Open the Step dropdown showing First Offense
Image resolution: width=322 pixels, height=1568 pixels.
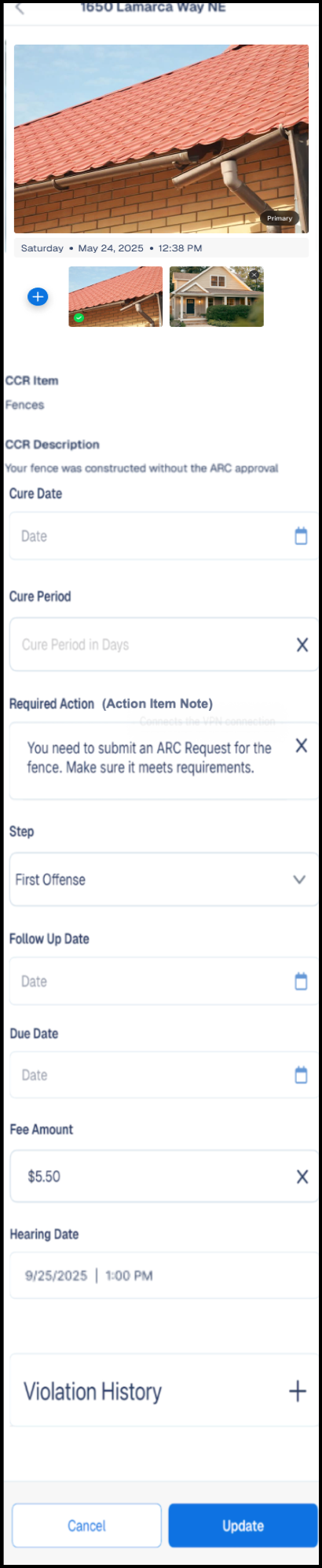[x=163, y=880]
